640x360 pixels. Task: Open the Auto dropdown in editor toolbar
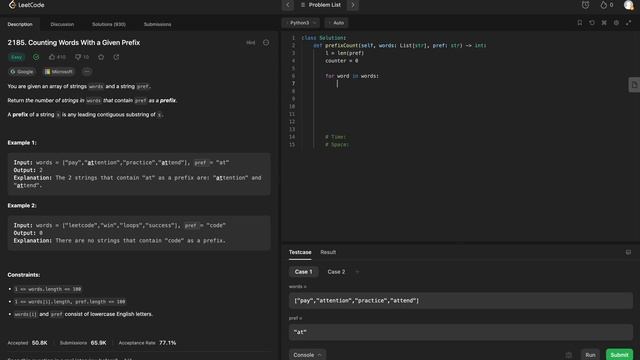tap(337, 23)
